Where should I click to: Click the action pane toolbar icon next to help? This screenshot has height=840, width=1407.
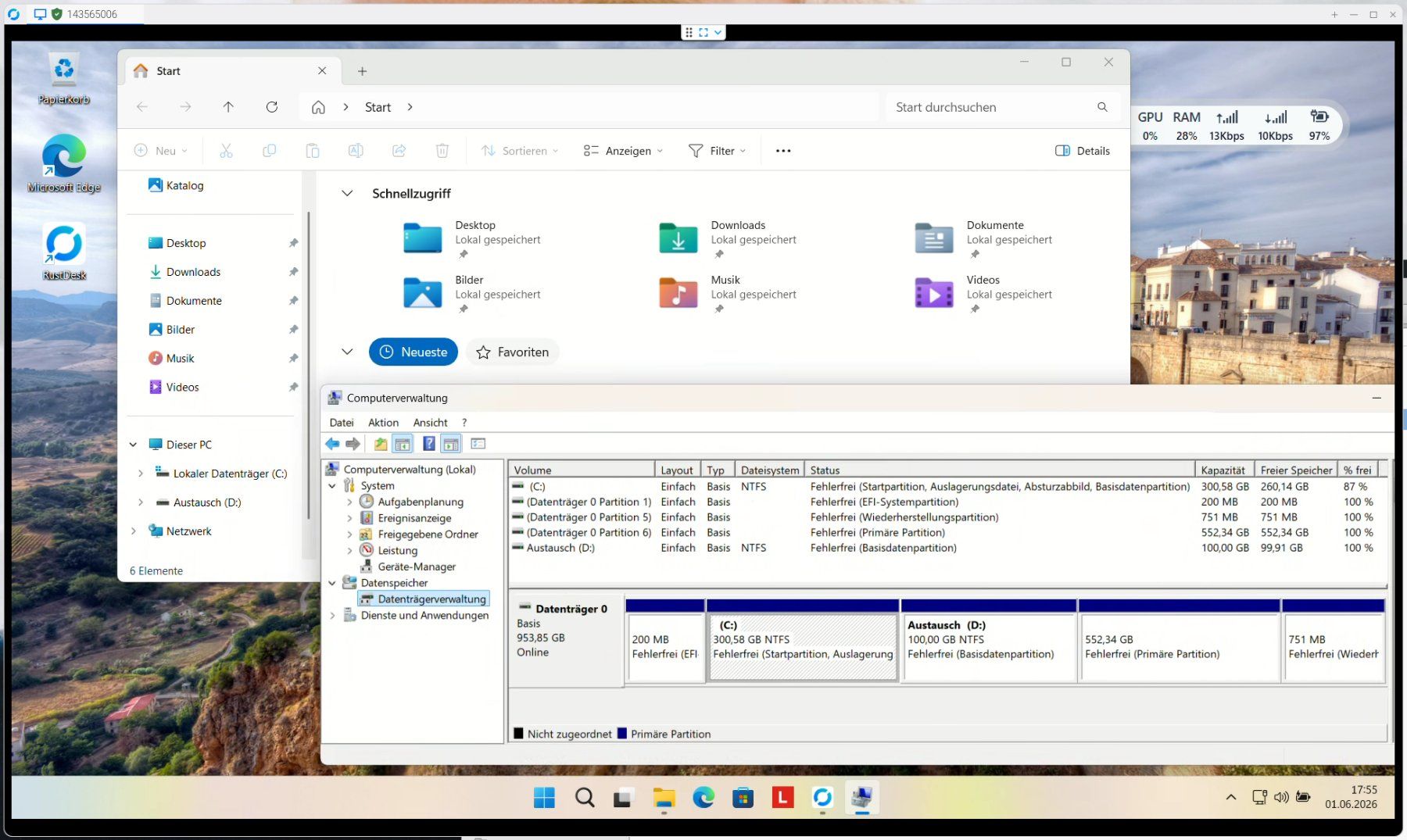click(x=451, y=444)
